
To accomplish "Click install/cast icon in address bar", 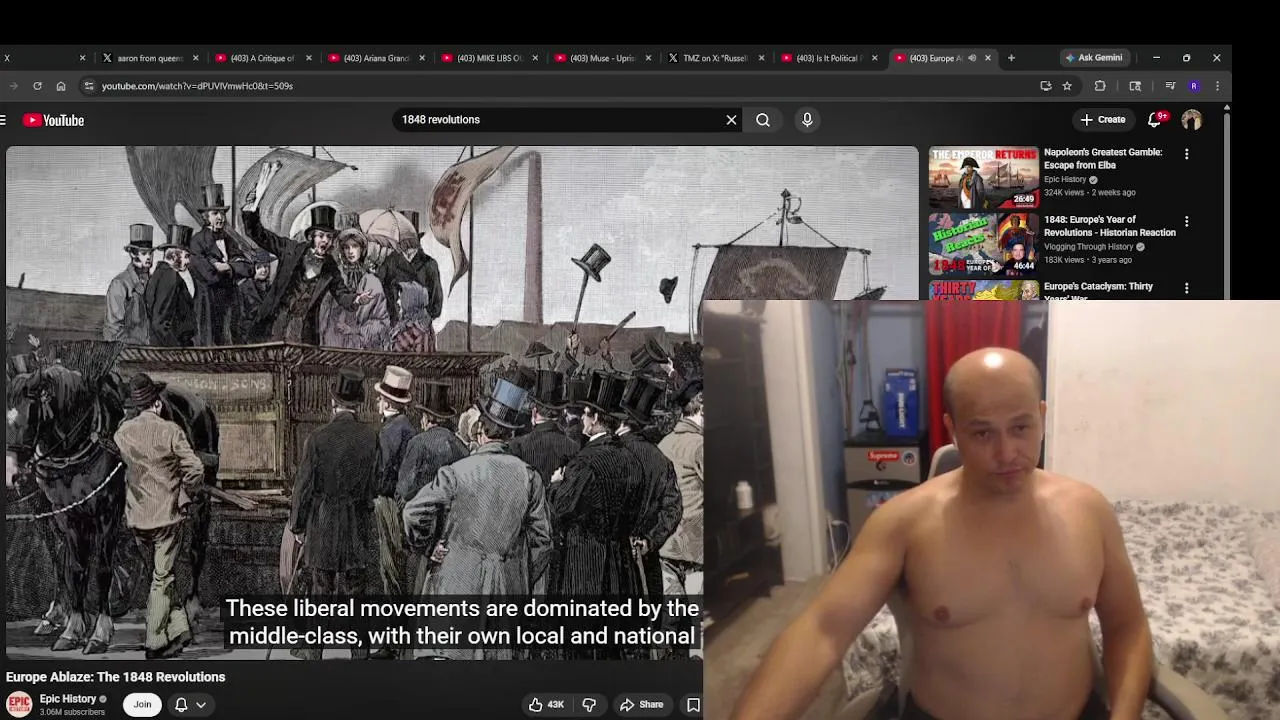I will coord(1046,86).
